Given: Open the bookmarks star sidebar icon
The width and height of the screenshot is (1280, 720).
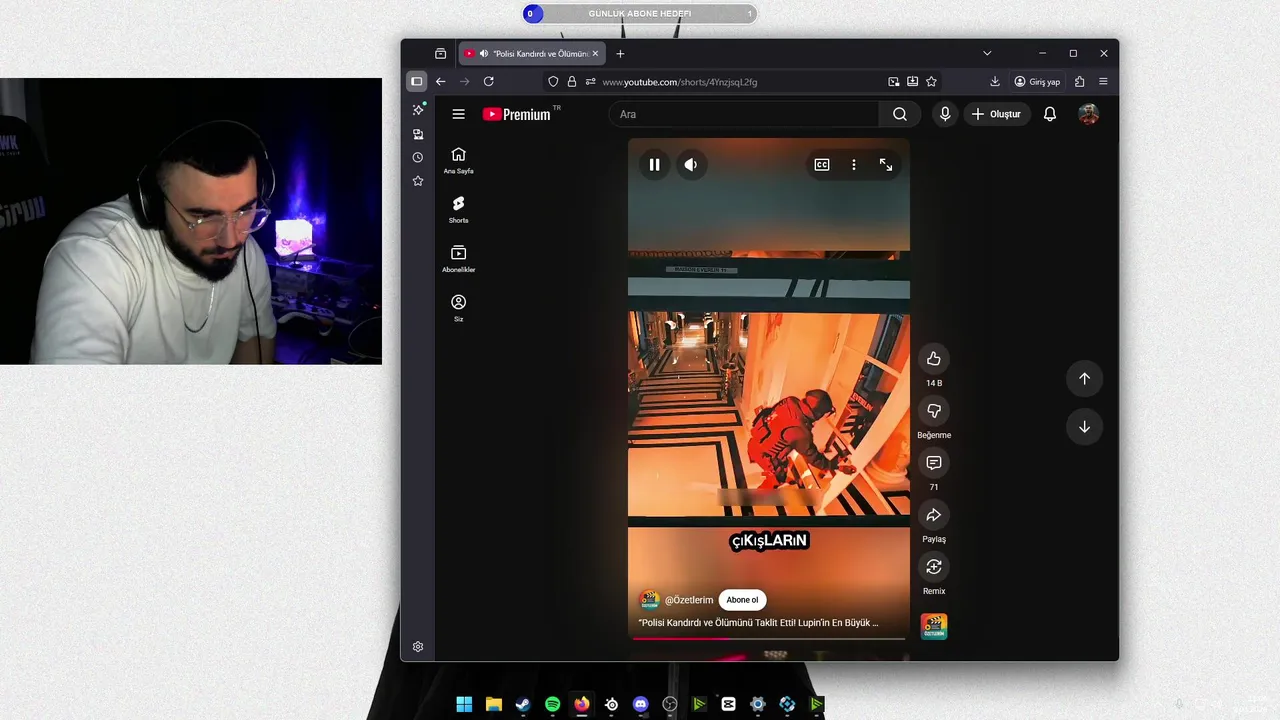Looking at the screenshot, I should click(418, 181).
